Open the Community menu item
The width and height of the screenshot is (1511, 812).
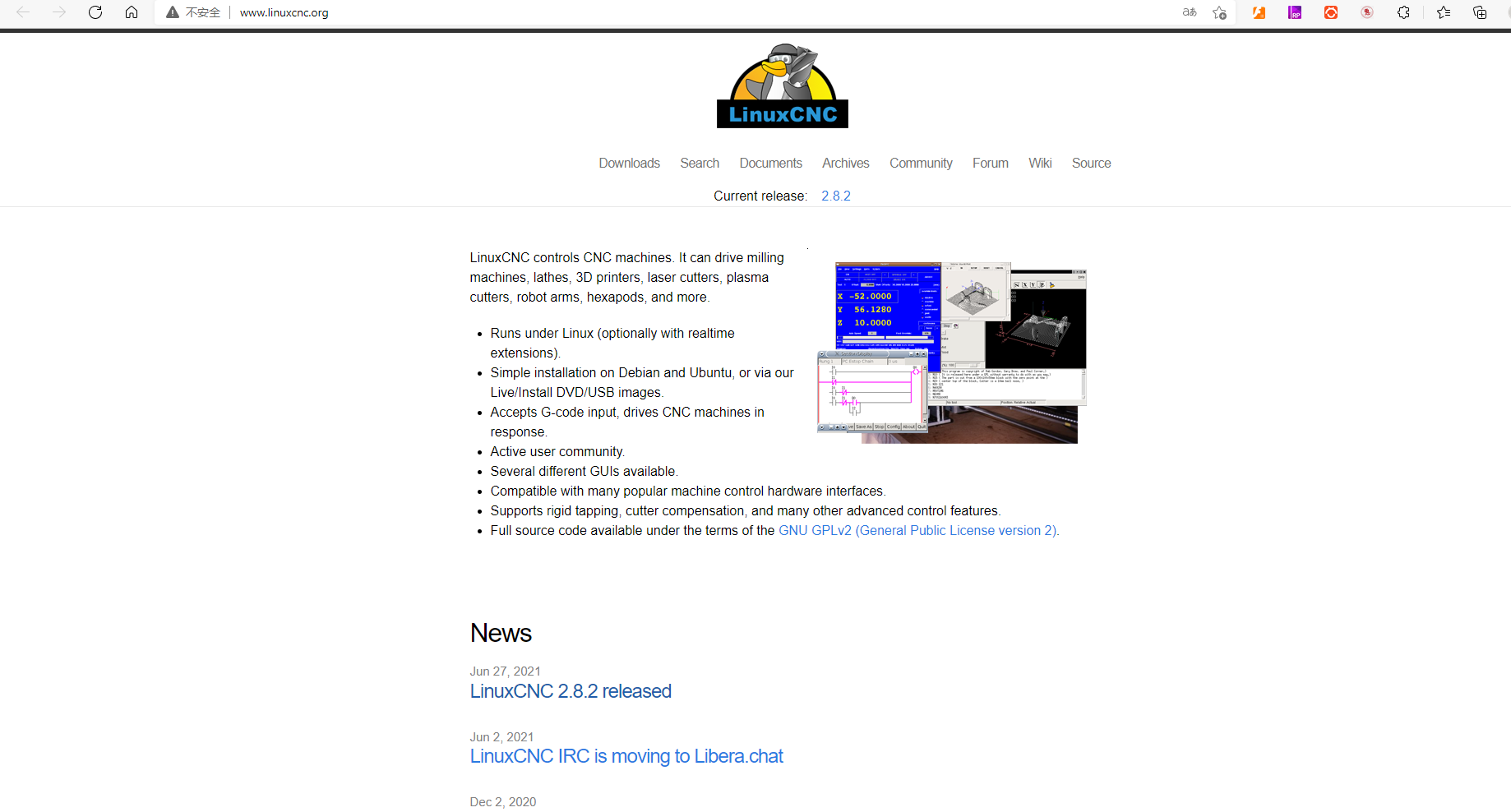tap(921, 164)
